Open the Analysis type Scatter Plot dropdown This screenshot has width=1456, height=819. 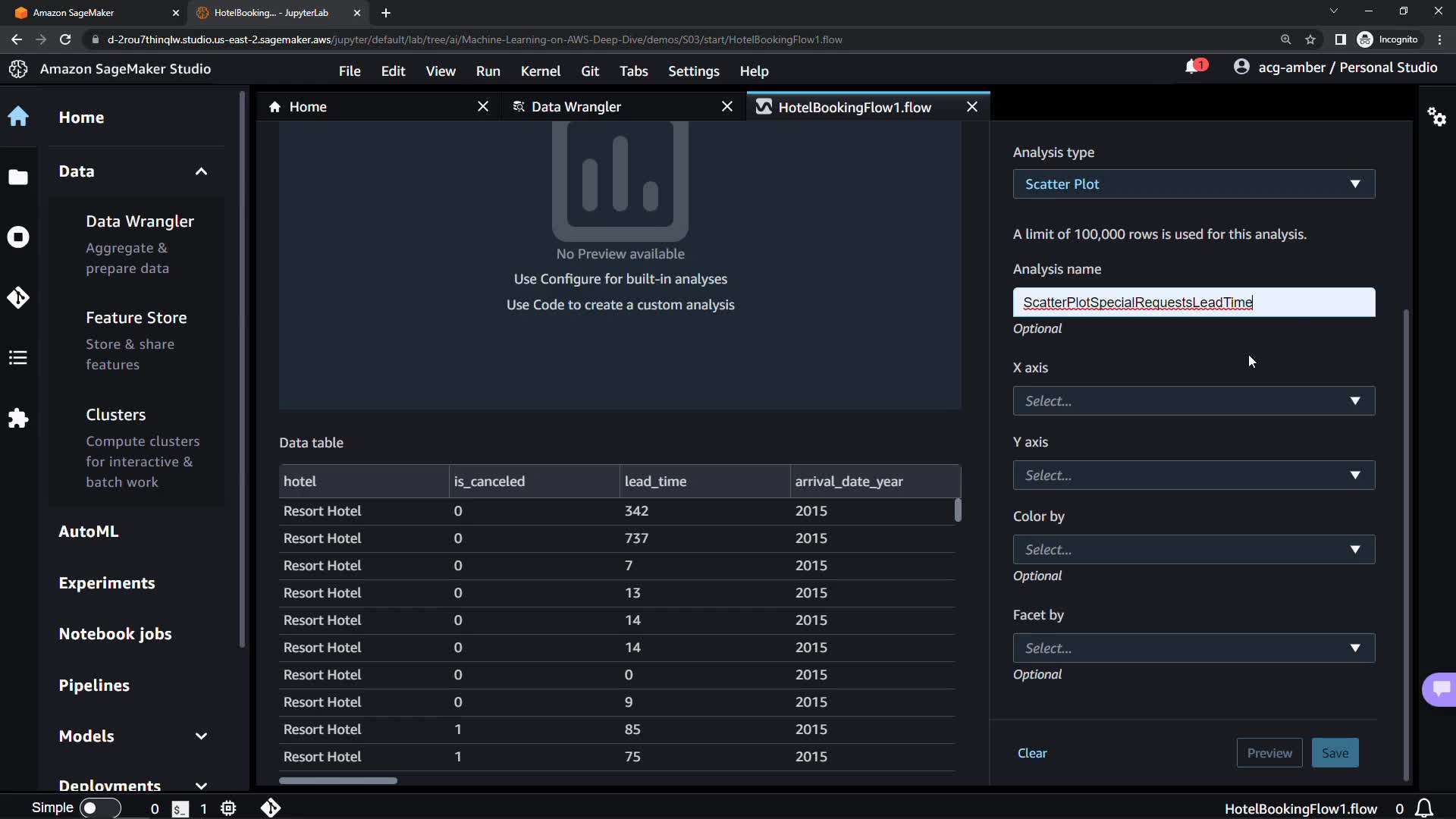(1193, 184)
